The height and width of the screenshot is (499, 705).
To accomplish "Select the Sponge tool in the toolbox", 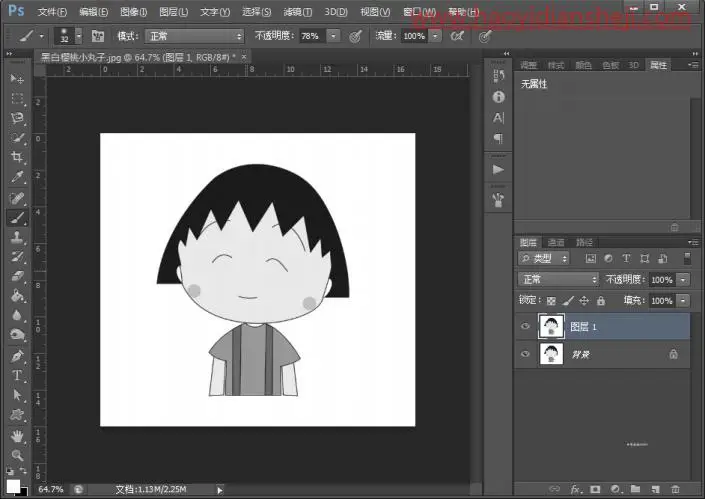I will click(17, 335).
